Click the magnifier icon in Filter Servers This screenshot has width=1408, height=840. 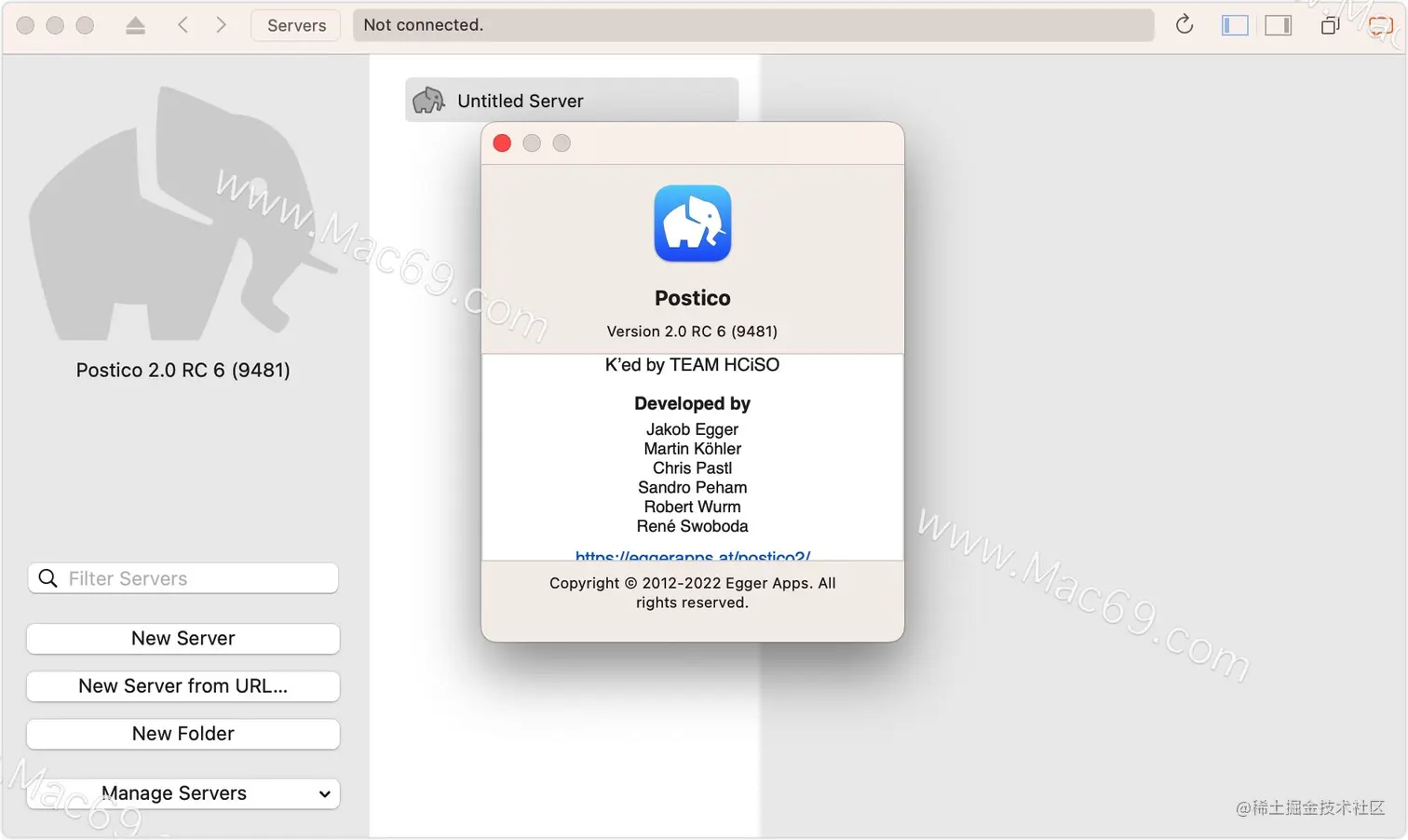47,578
